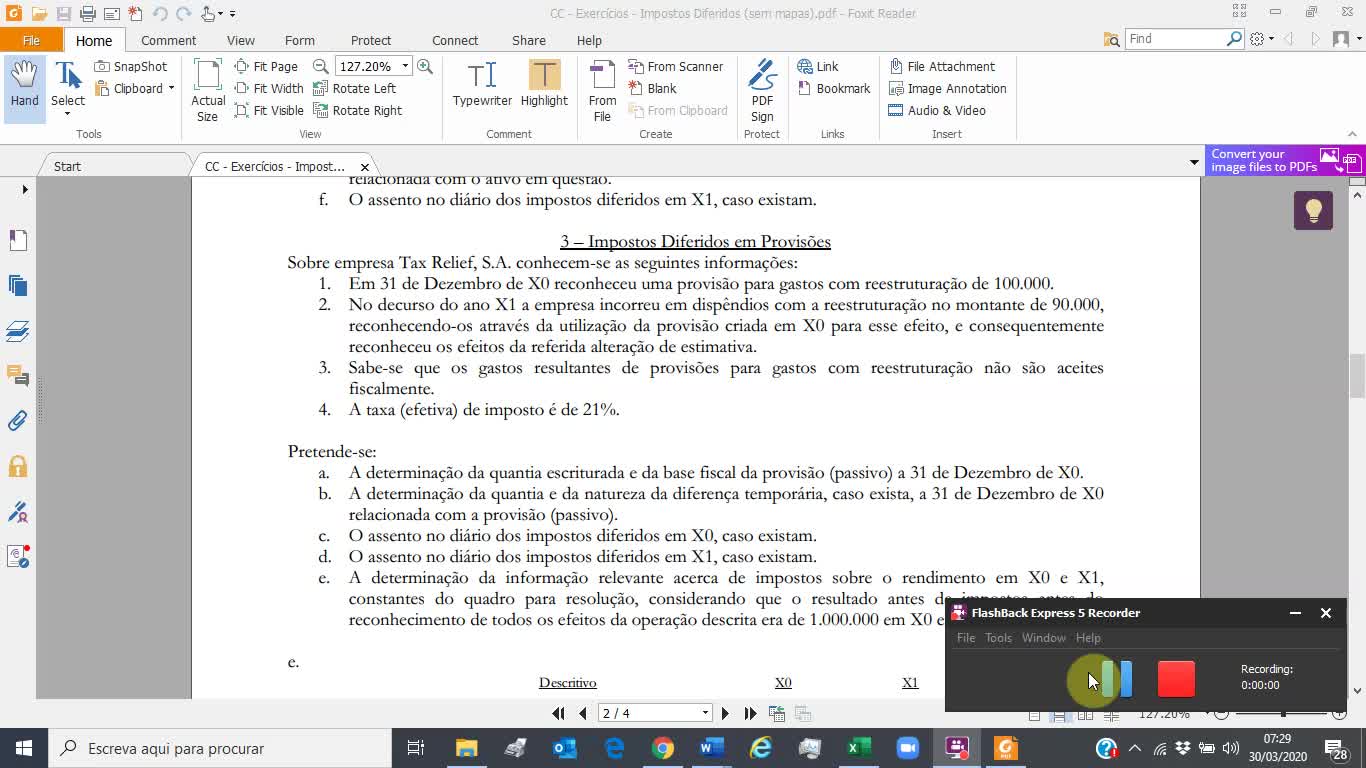Create a Blank PDF
Image resolution: width=1366 pixels, height=768 pixels.
653,88
